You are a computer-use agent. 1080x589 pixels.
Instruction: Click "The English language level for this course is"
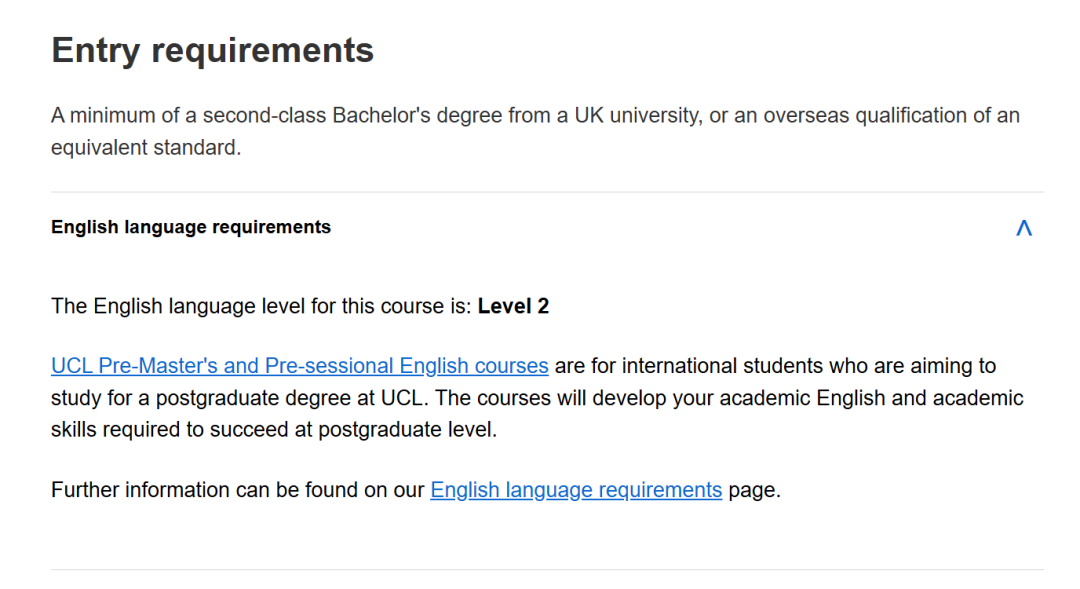tap(260, 306)
